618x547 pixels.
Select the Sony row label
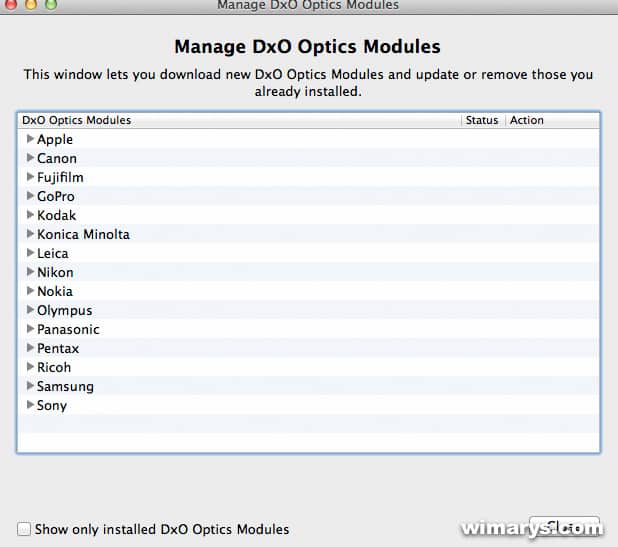click(52, 406)
